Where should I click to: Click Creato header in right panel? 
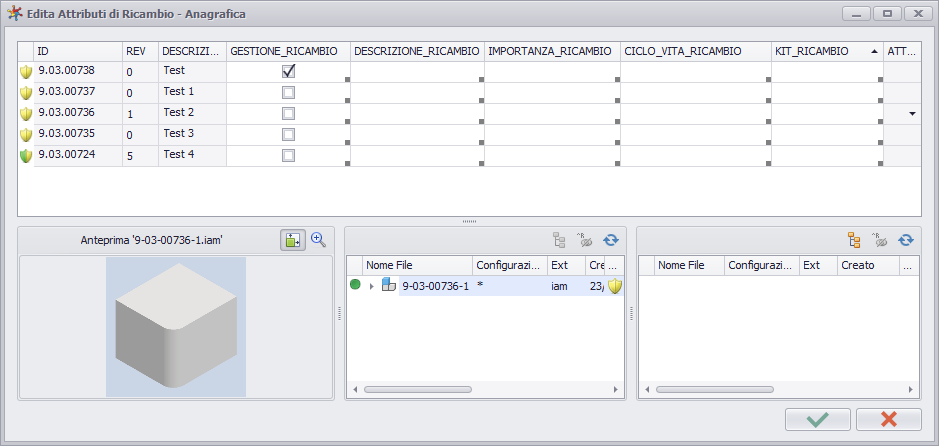[x=868, y=265]
